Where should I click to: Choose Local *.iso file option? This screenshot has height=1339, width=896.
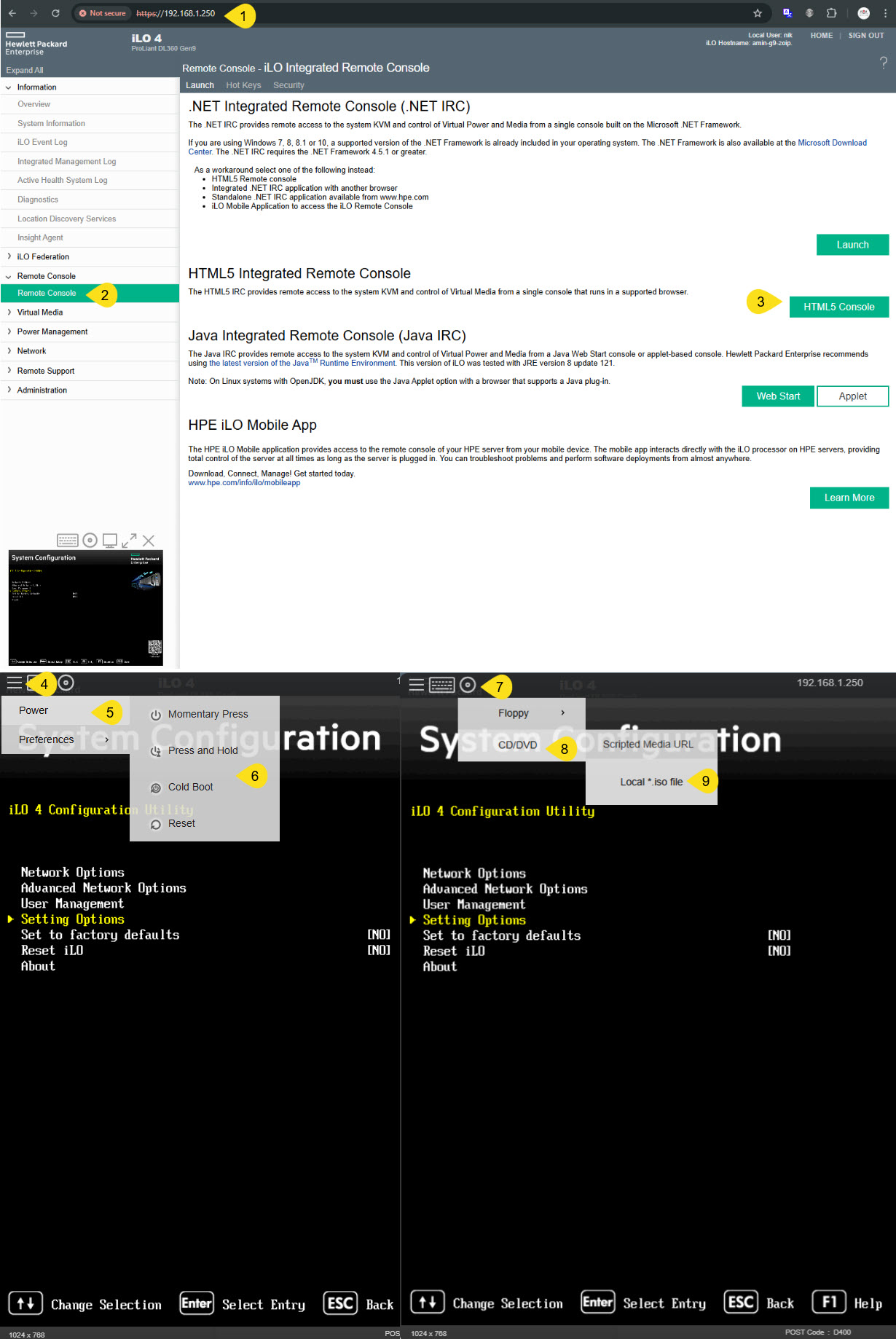tap(651, 782)
